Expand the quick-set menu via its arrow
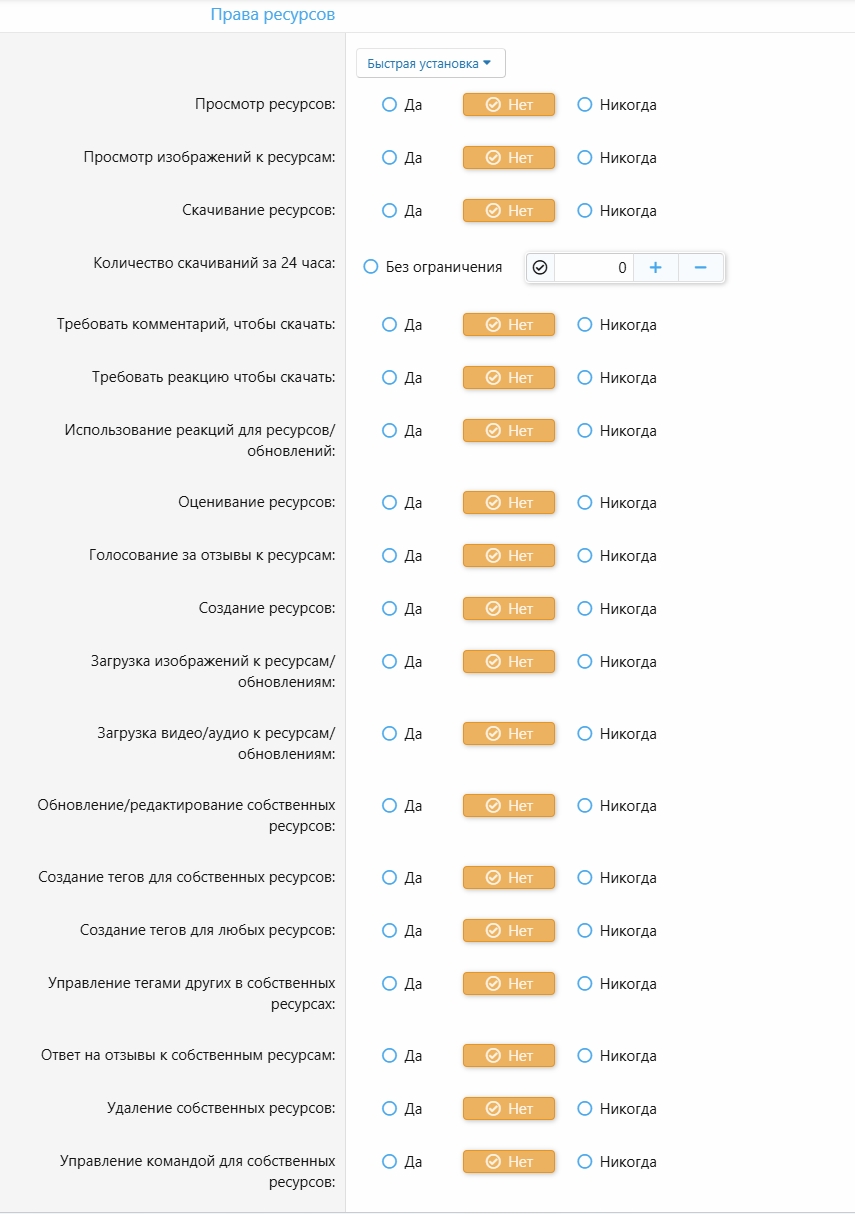Viewport: 855px width, 1214px height. pos(488,62)
